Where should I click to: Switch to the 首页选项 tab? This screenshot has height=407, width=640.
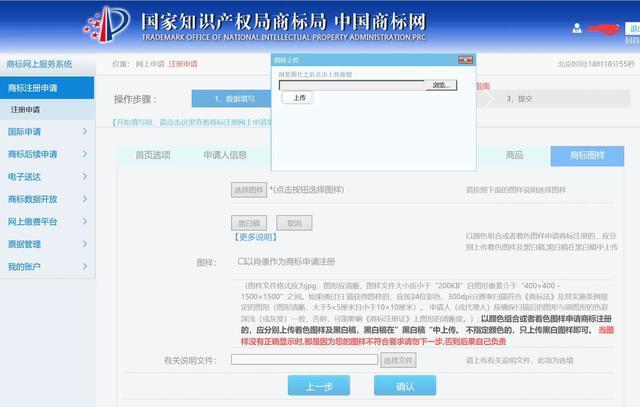point(153,155)
